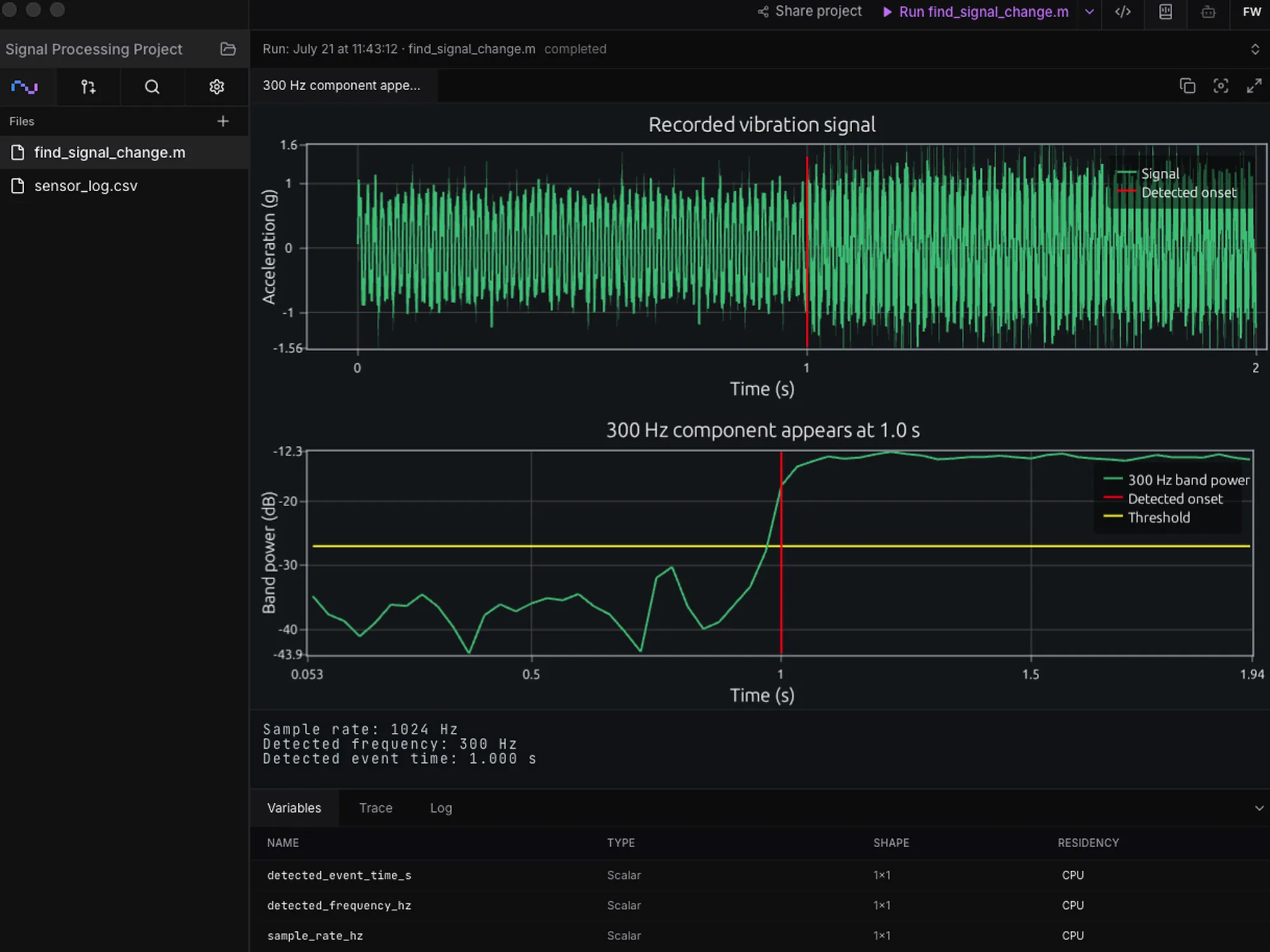Copy the figure with duplicate icon
The width and height of the screenshot is (1270, 952).
click(1187, 86)
